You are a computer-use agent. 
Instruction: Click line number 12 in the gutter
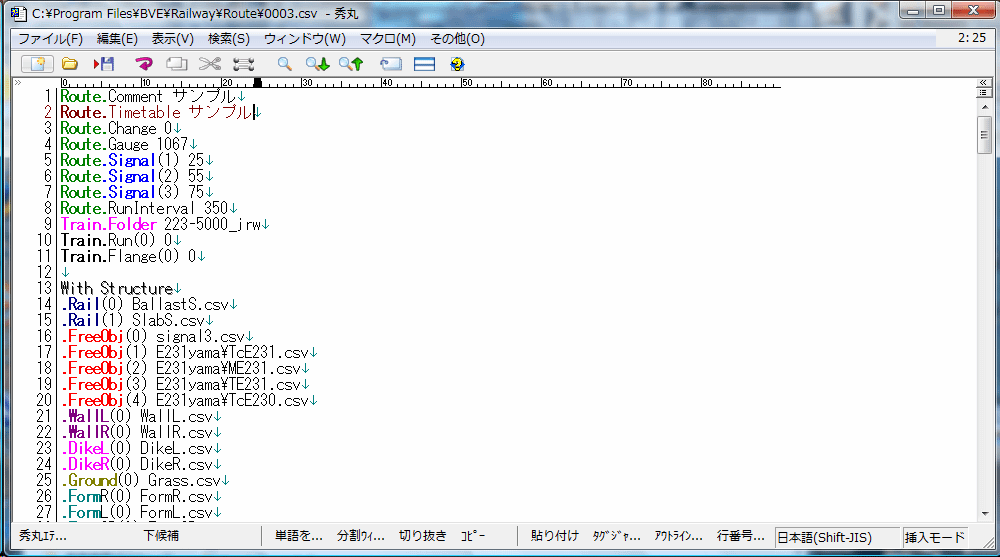tap(44, 272)
